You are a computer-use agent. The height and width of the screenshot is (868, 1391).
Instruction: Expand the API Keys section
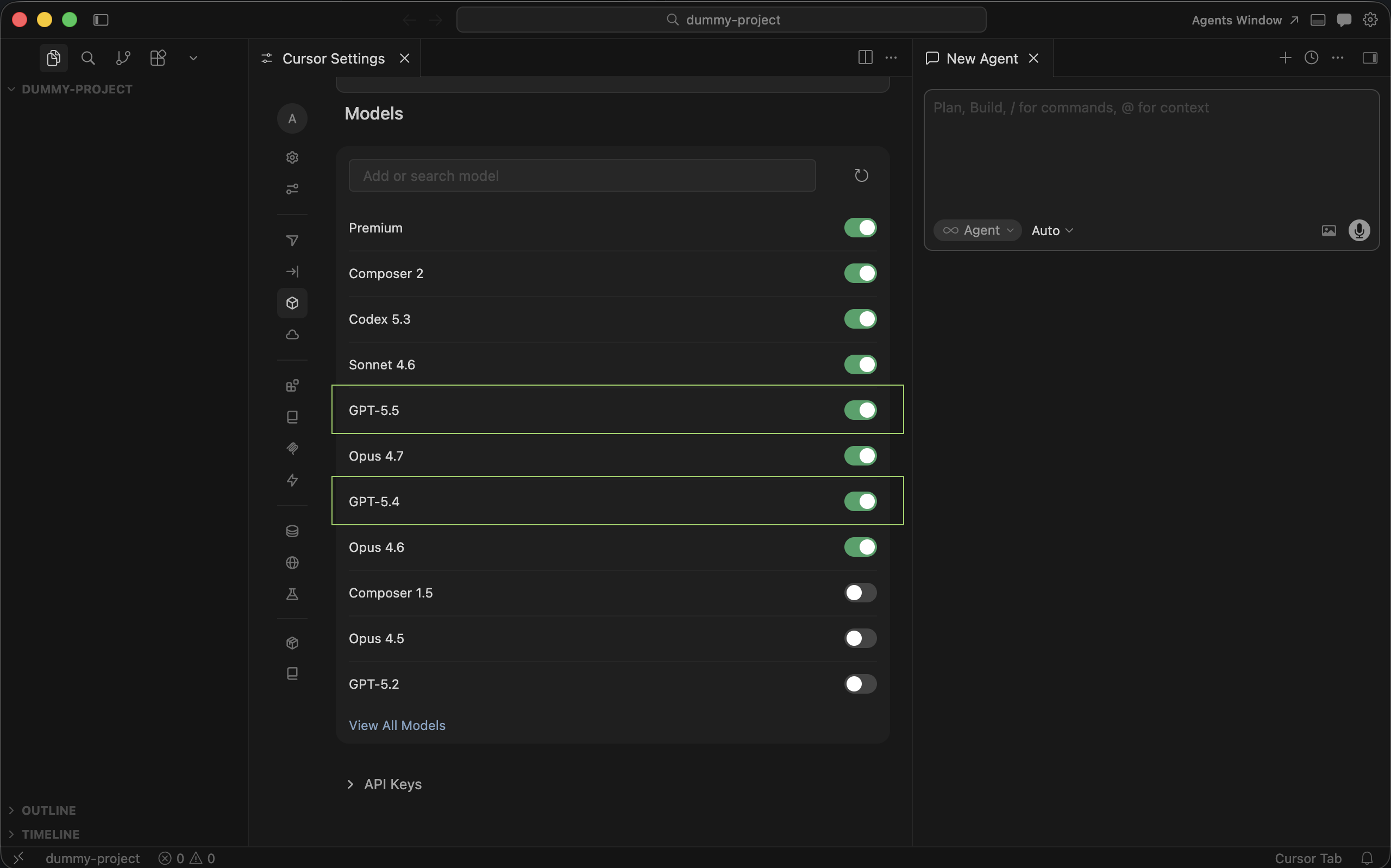tap(385, 785)
